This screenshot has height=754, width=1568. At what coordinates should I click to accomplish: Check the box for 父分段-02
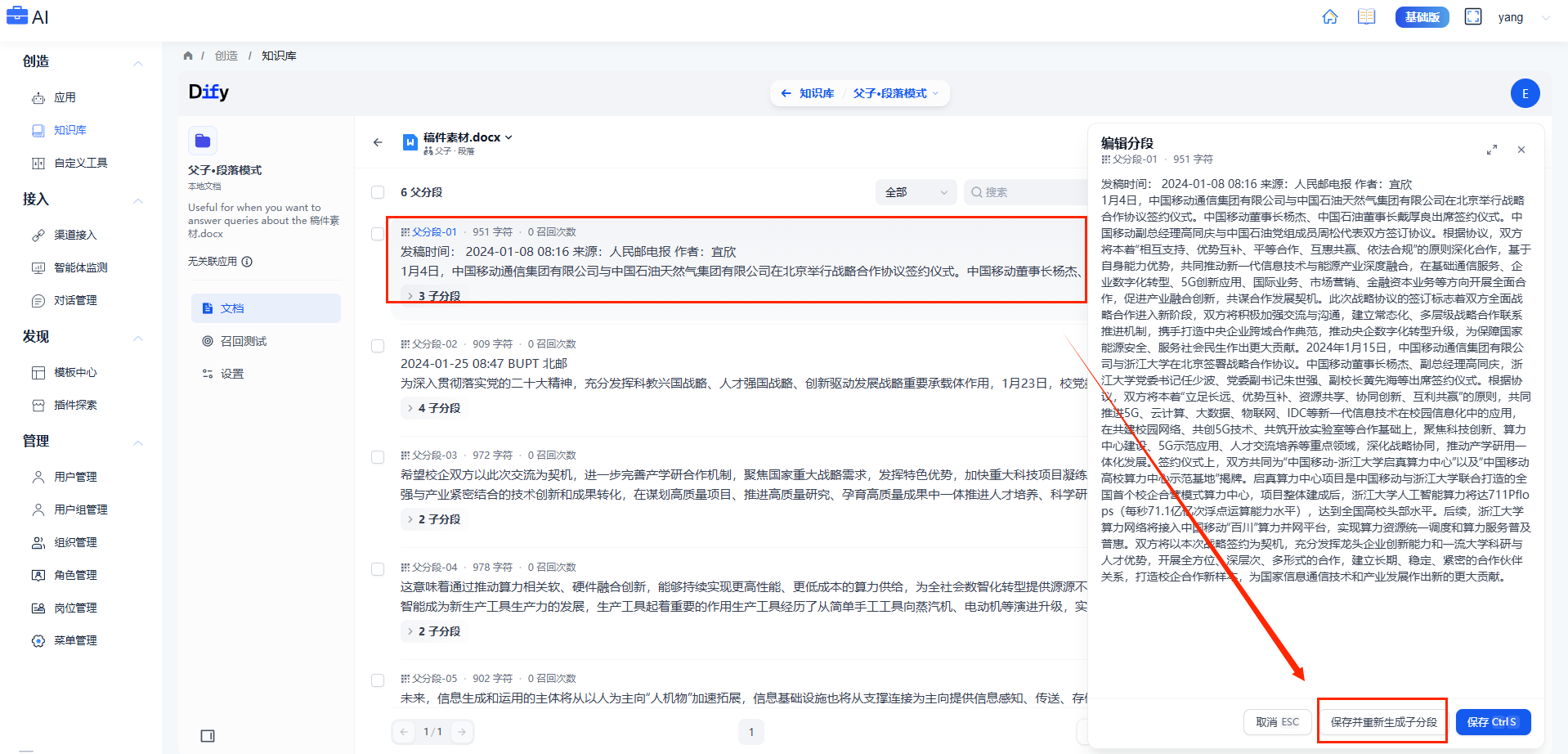coord(378,346)
